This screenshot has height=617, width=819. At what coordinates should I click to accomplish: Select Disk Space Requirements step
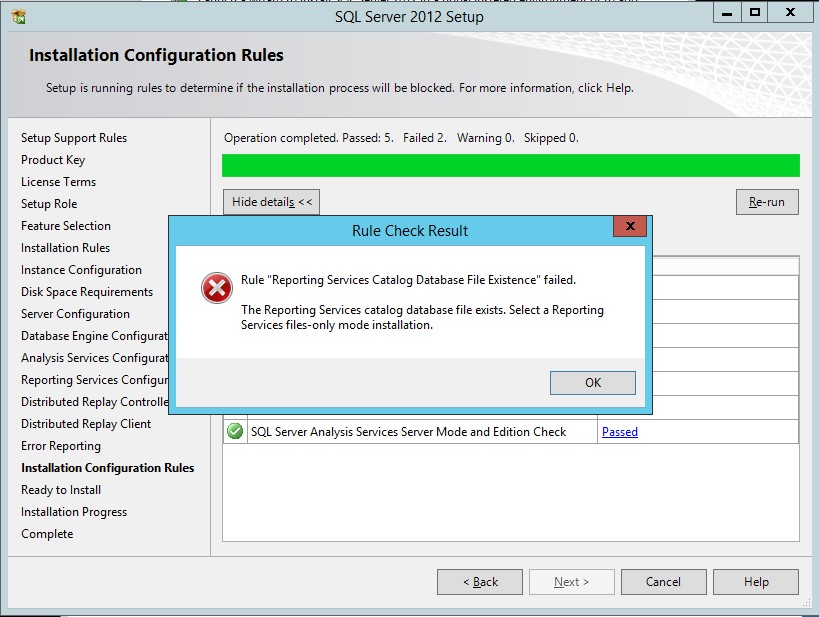point(87,292)
